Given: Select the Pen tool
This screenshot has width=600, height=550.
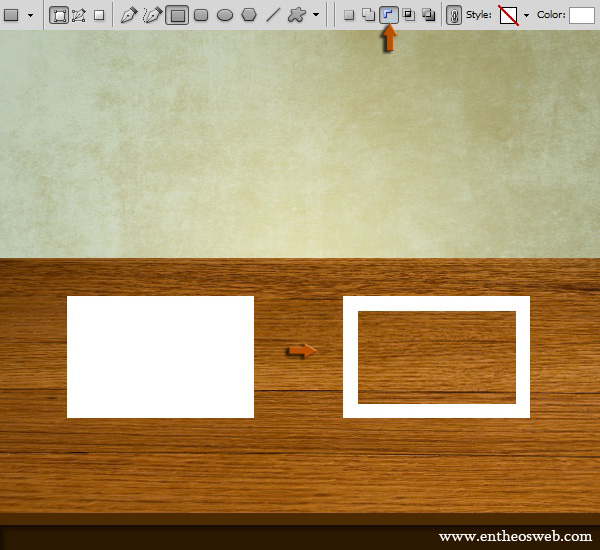Looking at the screenshot, I should point(129,15).
